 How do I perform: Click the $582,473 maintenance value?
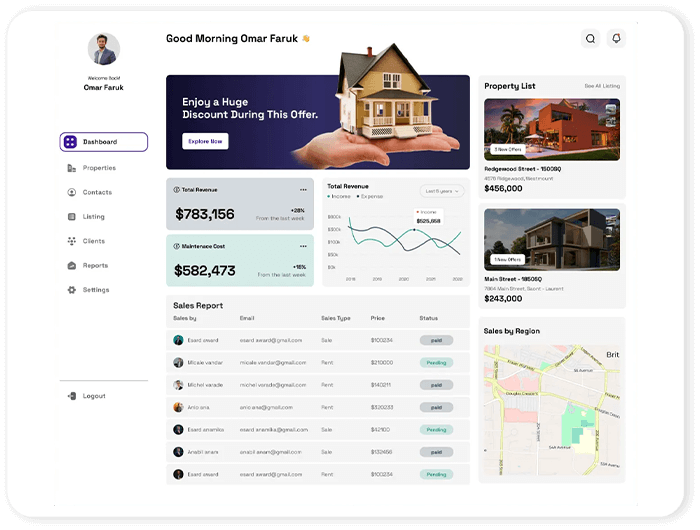[204, 271]
